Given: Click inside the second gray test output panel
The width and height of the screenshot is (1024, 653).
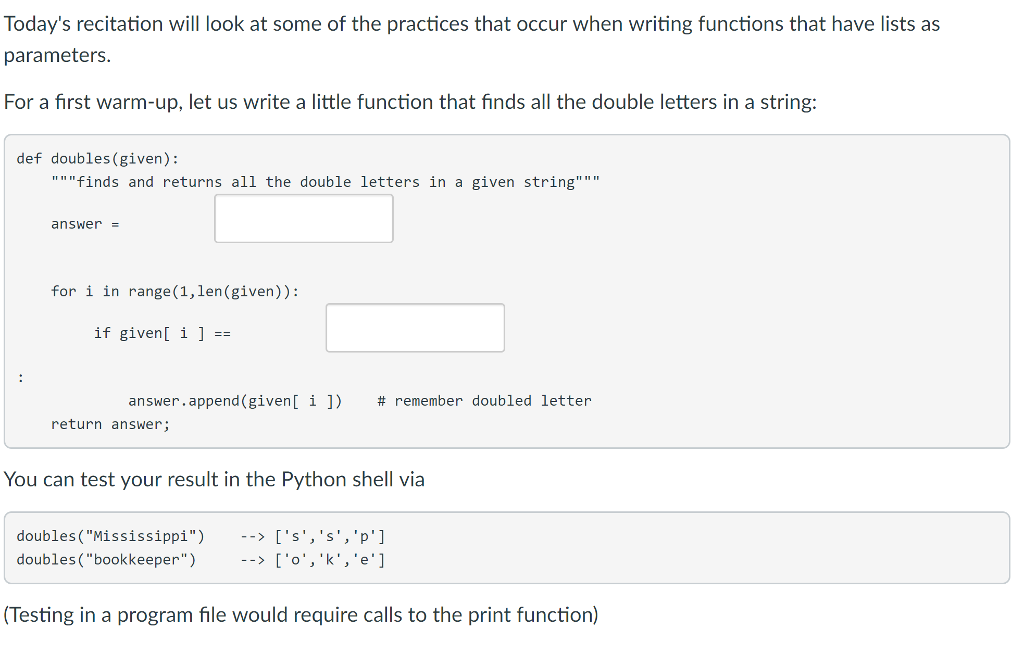Looking at the screenshot, I should click(700, 547).
